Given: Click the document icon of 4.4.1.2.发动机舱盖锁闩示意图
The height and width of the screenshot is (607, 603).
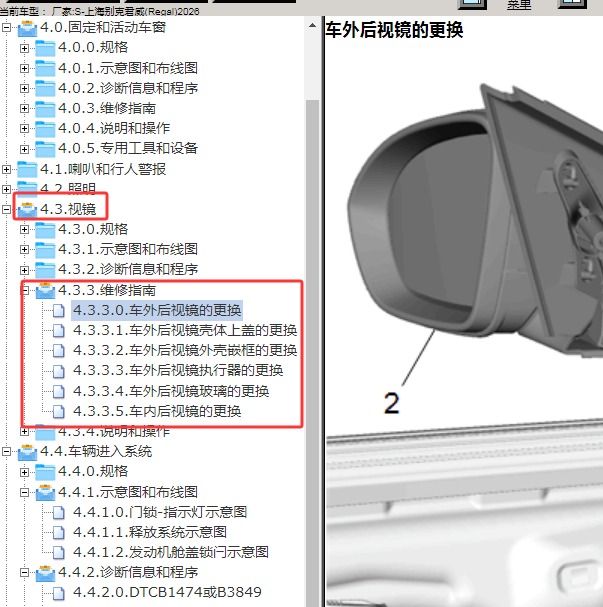Looking at the screenshot, I should click(58, 553).
